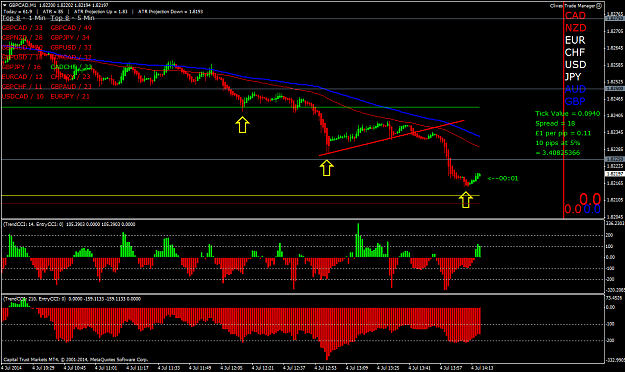Click the GBPAUD / 23 entry
This screenshot has width=625, height=372.
(x=71, y=87)
